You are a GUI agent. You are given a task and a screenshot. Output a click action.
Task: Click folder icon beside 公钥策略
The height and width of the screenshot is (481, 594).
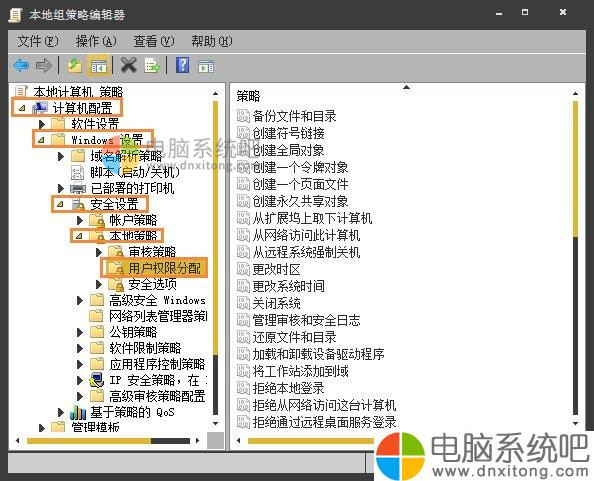coord(97,332)
